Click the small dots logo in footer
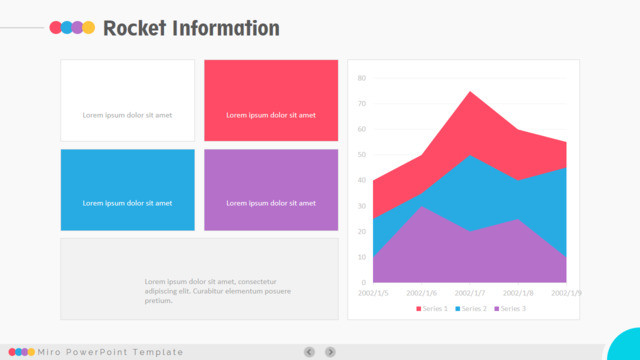Image resolution: width=640 pixels, height=360 pixels. [22, 352]
